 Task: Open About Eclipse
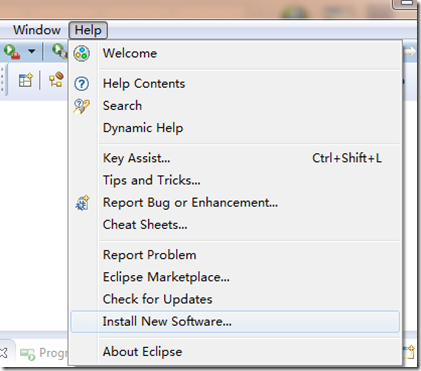pos(235,352)
